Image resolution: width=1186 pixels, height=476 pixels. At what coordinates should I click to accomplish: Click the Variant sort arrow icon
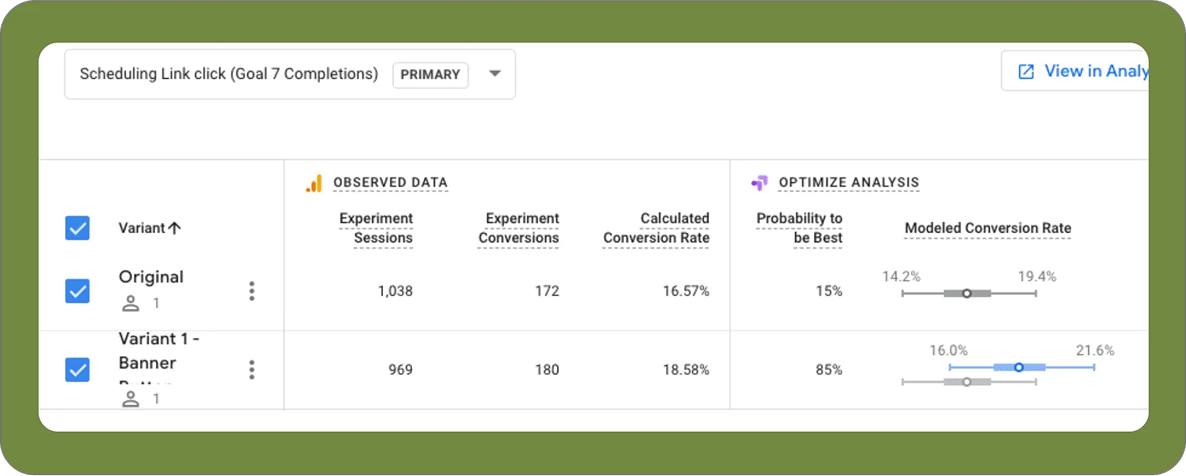(175, 228)
